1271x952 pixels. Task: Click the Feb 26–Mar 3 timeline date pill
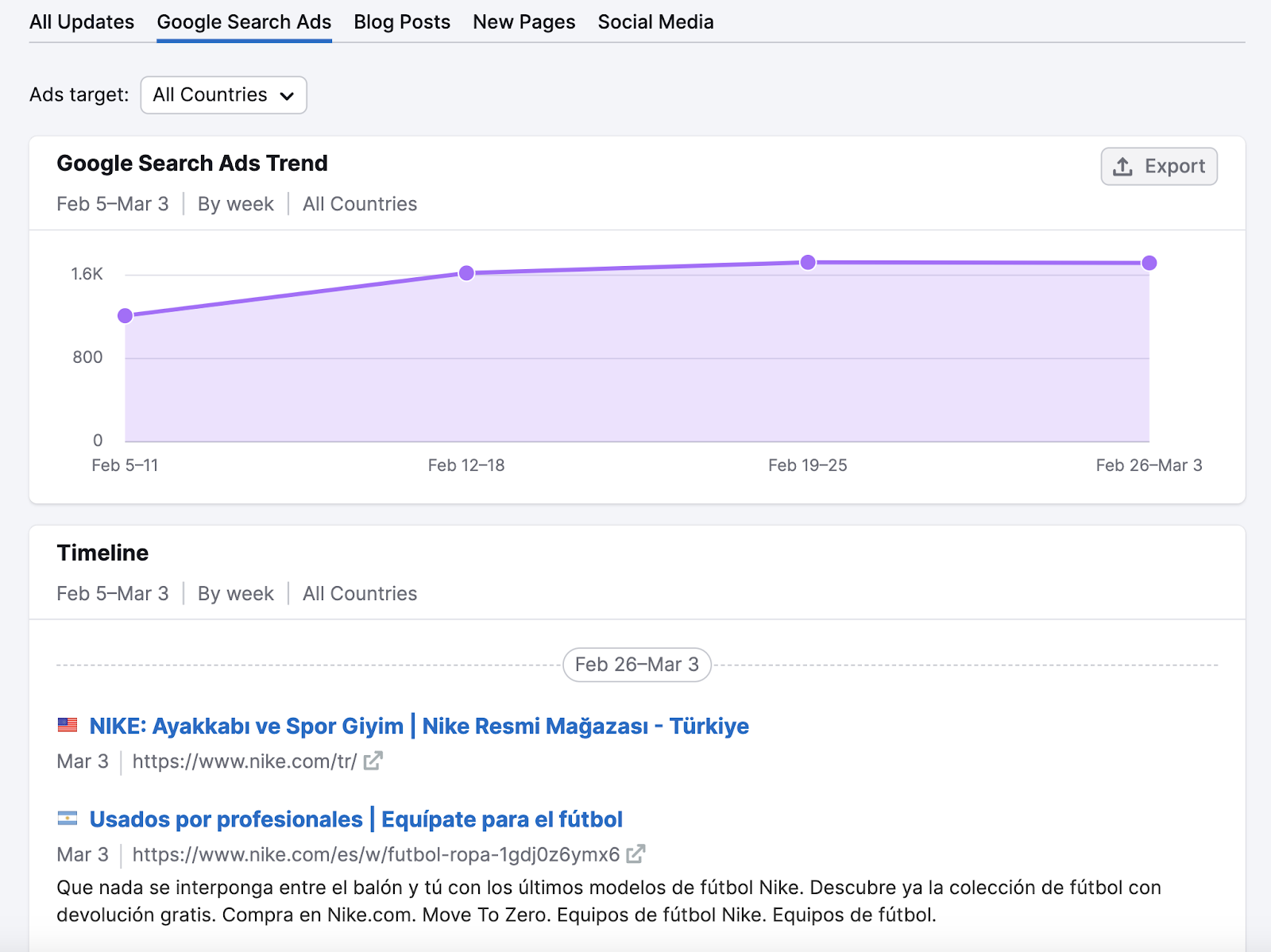tap(637, 665)
